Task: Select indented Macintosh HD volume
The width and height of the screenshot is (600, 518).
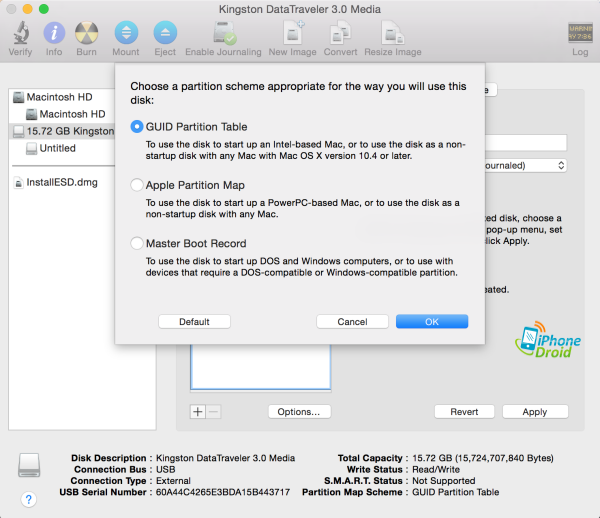Action: [62, 114]
